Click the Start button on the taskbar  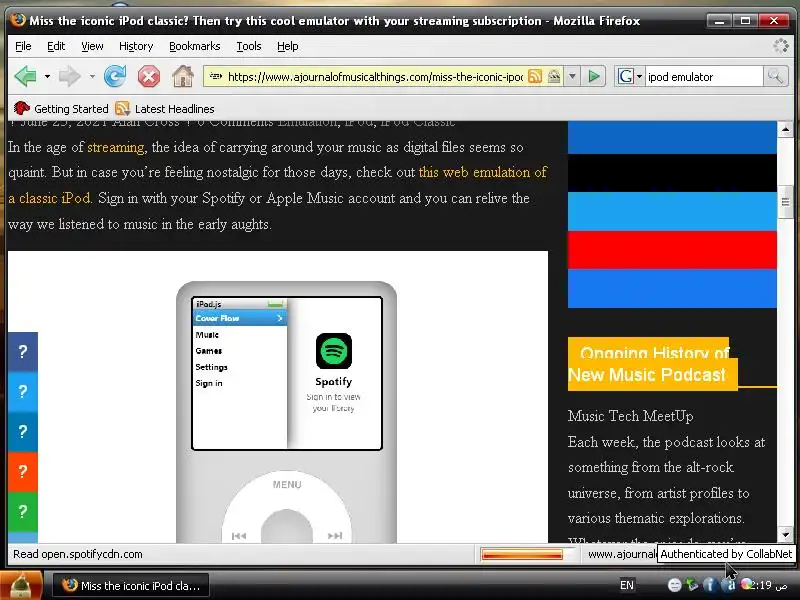pyautogui.click(x=21, y=585)
